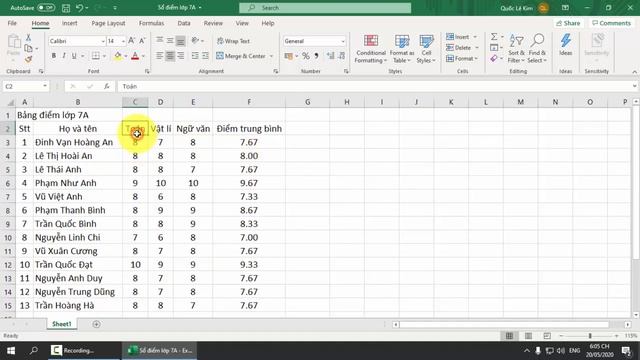Switch to Page Layout view icon
The image size is (640, 360).
pos(528,336)
